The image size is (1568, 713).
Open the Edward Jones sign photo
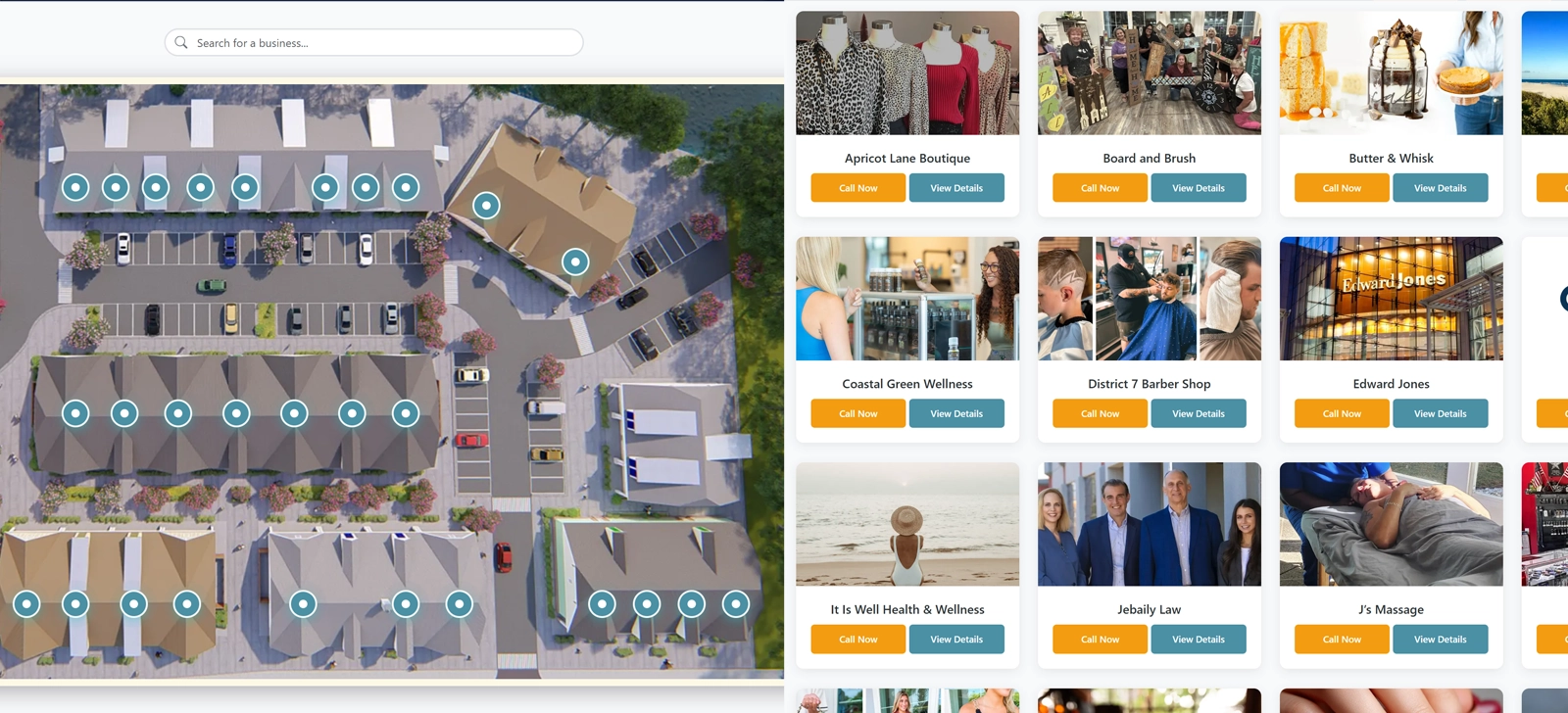1392,299
